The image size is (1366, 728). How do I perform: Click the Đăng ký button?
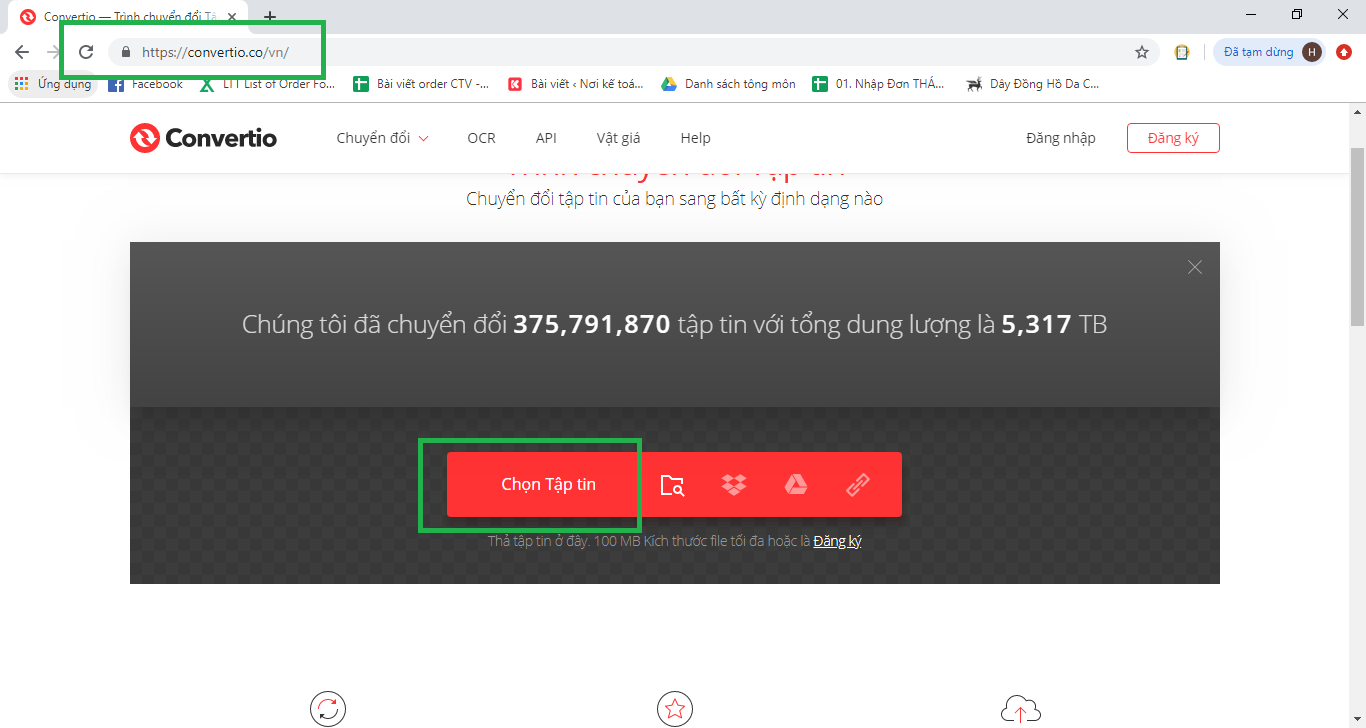[x=1173, y=137]
